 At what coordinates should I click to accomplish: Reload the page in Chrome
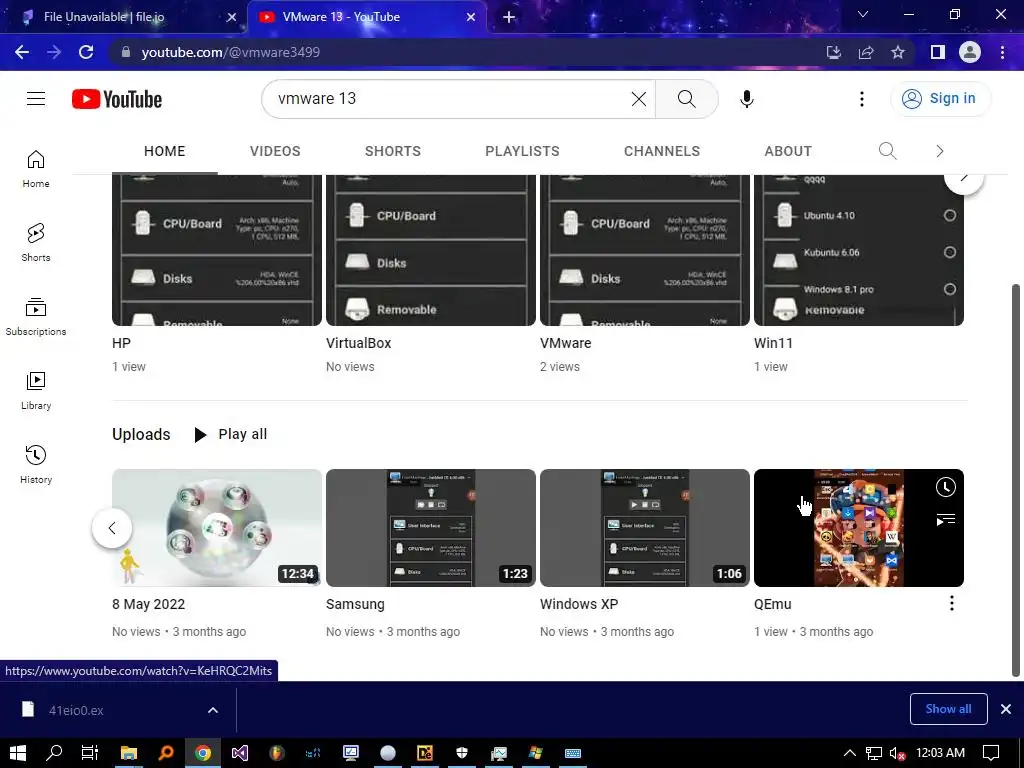pyautogui.click(x=86, y=52)
